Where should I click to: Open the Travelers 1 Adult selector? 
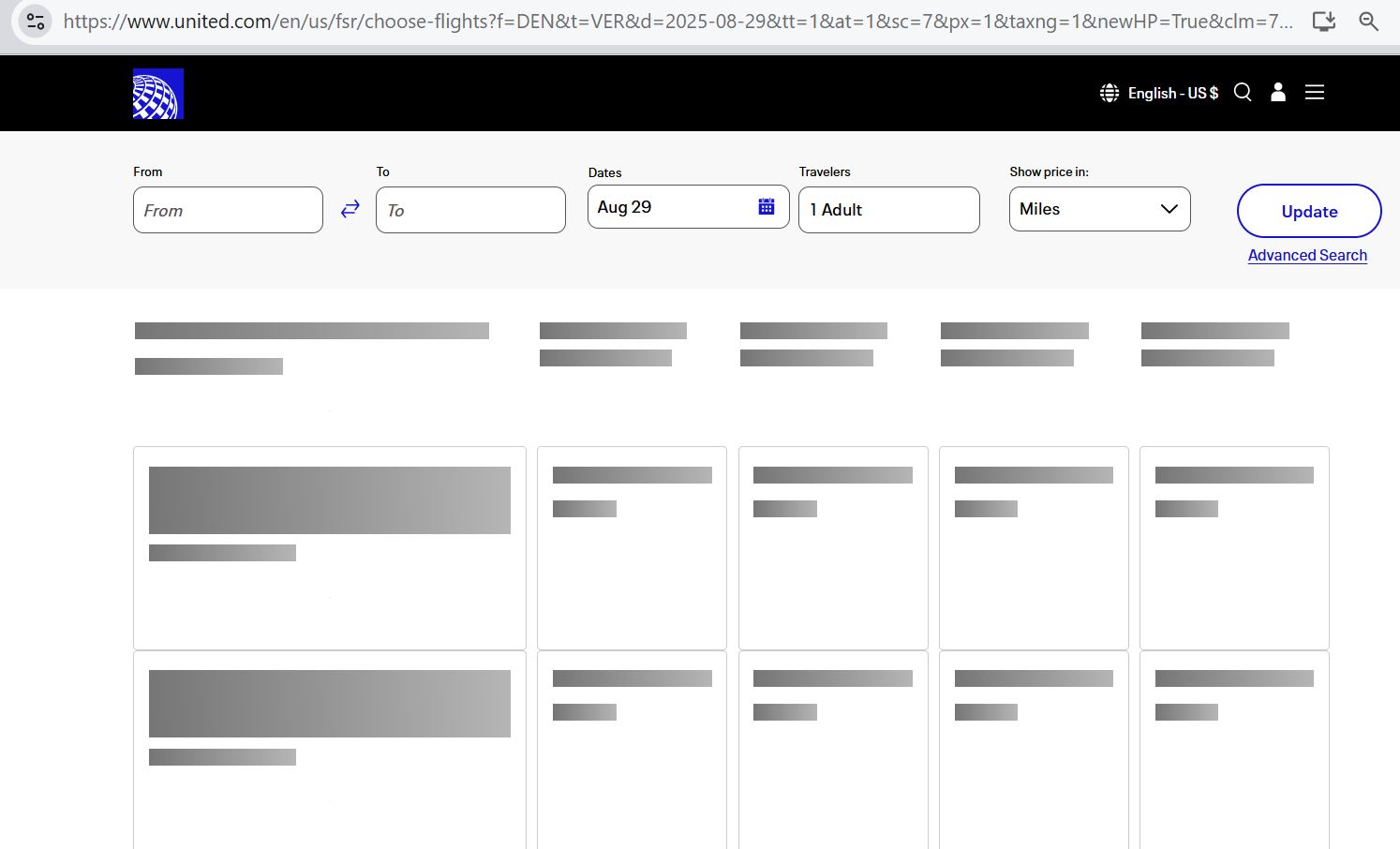click(889, 210)
